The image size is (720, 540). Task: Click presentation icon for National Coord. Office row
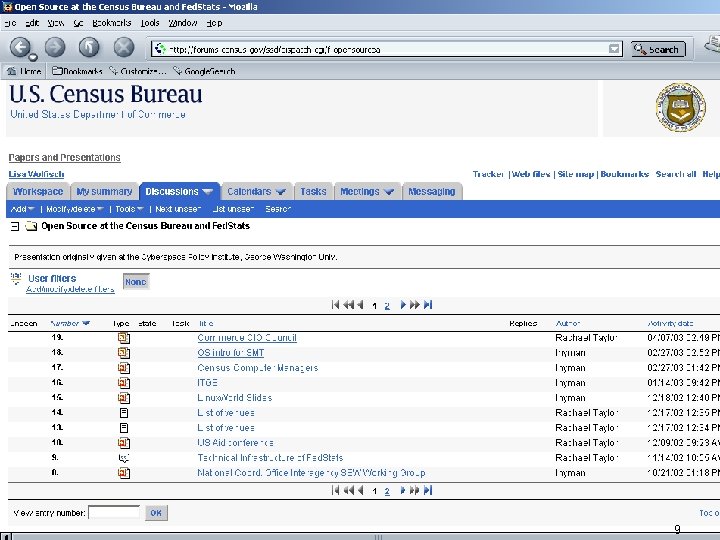124,472
